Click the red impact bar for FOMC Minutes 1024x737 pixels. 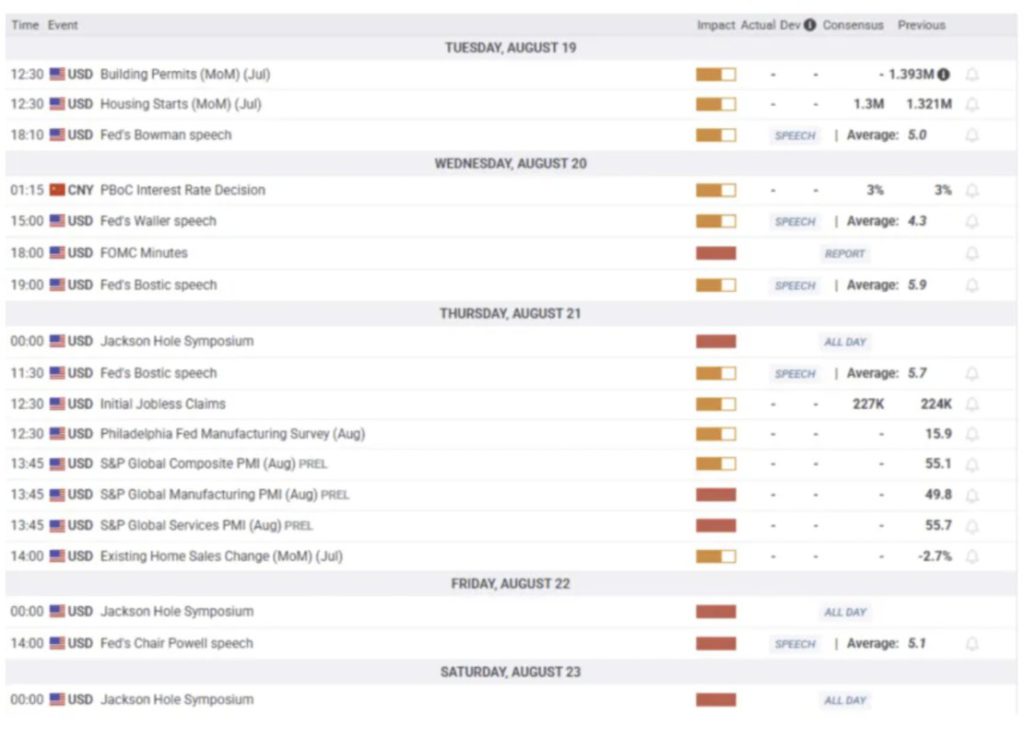715,254
